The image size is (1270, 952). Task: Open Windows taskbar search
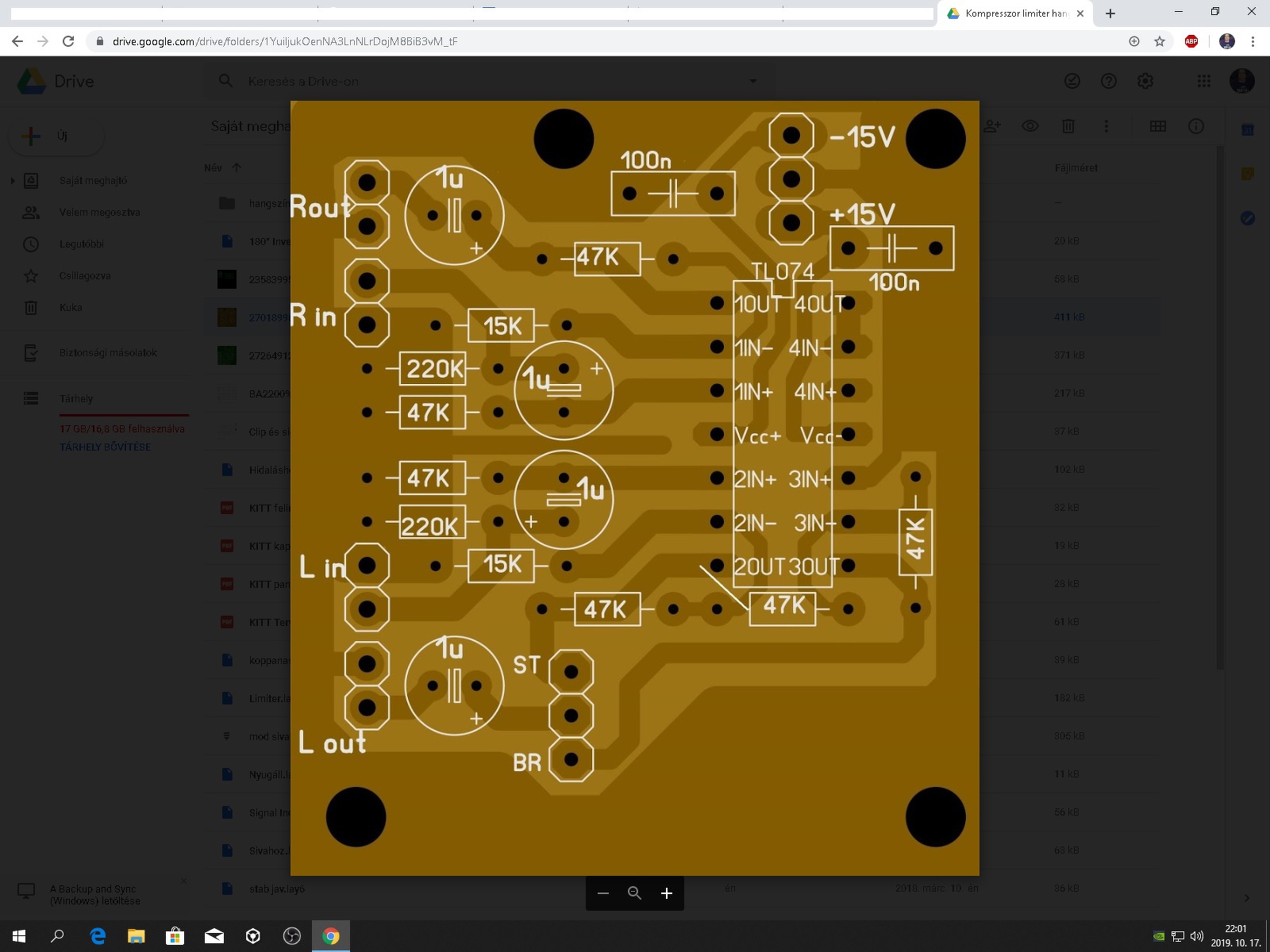pyautogui.click(x=57, y=936)
